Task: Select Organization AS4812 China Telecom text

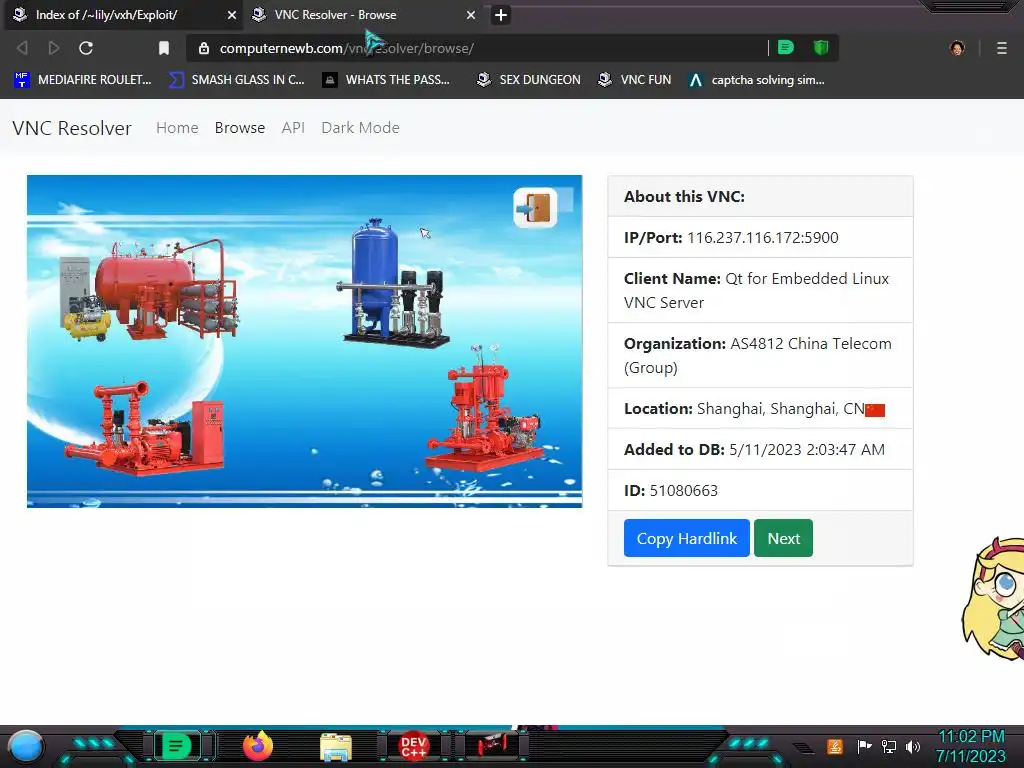Action: tap(758, 356)
